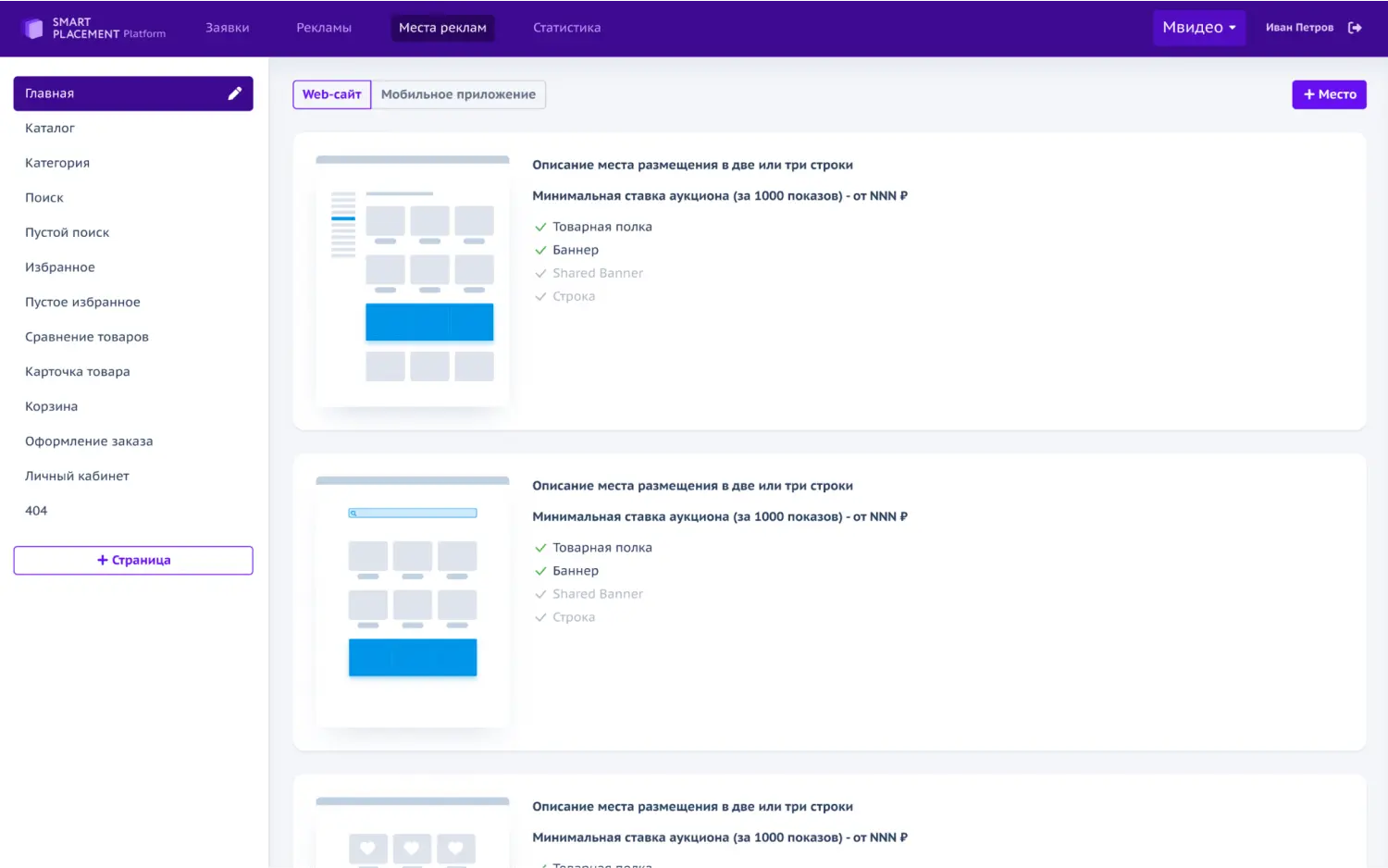
Task: Open the Рекламы menu item
Action: click(323, 28)
